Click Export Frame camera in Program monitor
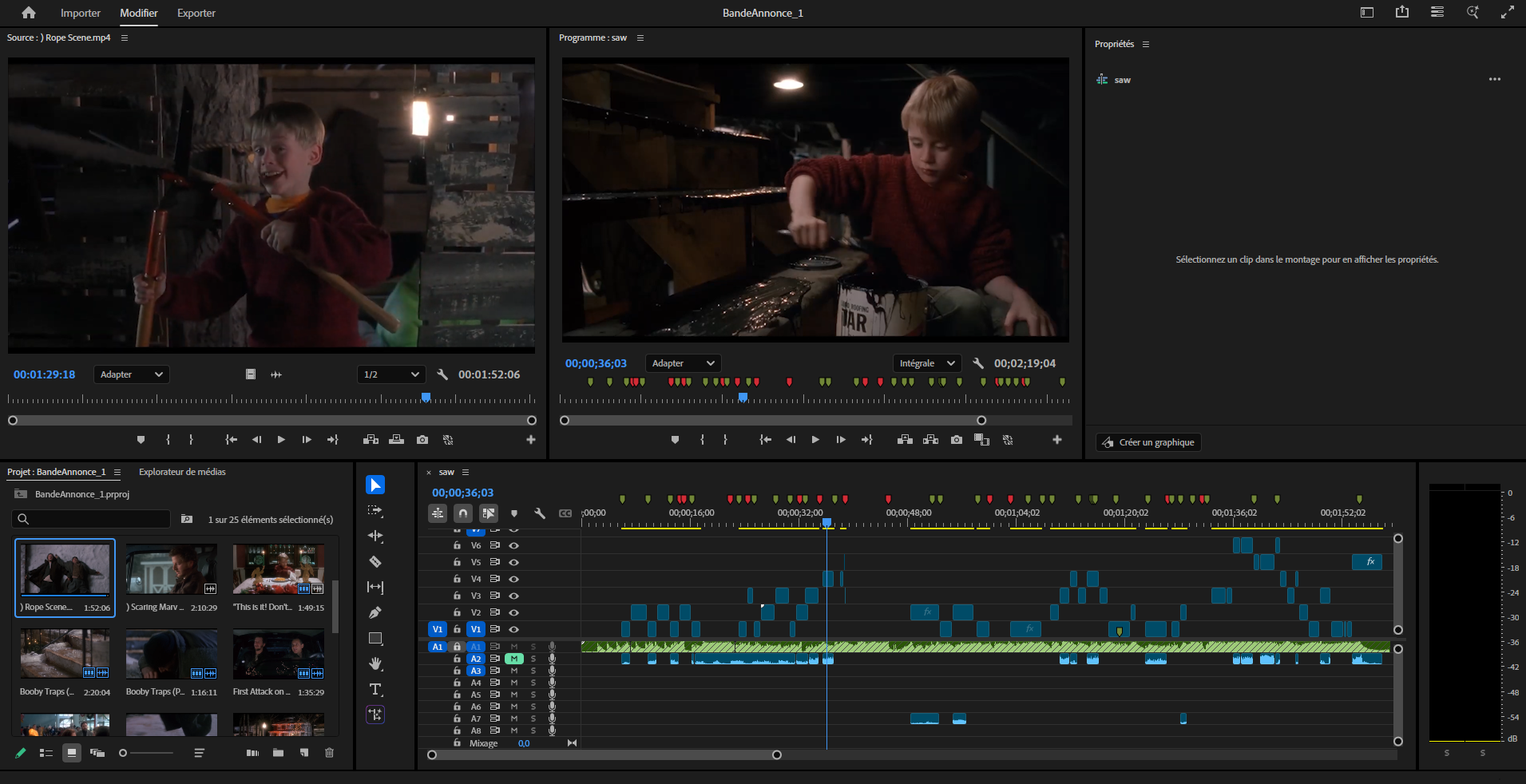 pyautogui.click(x=956, y=440)
